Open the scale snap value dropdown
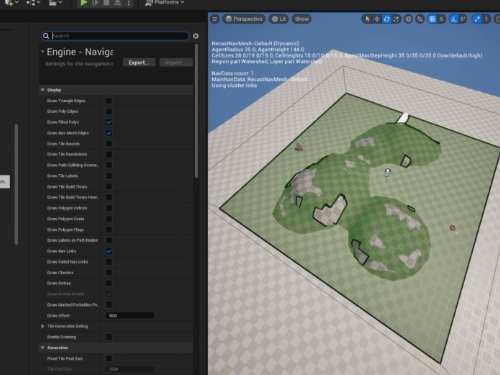The height and width of the screenshot is (375, 500). [x=486, y=19]
